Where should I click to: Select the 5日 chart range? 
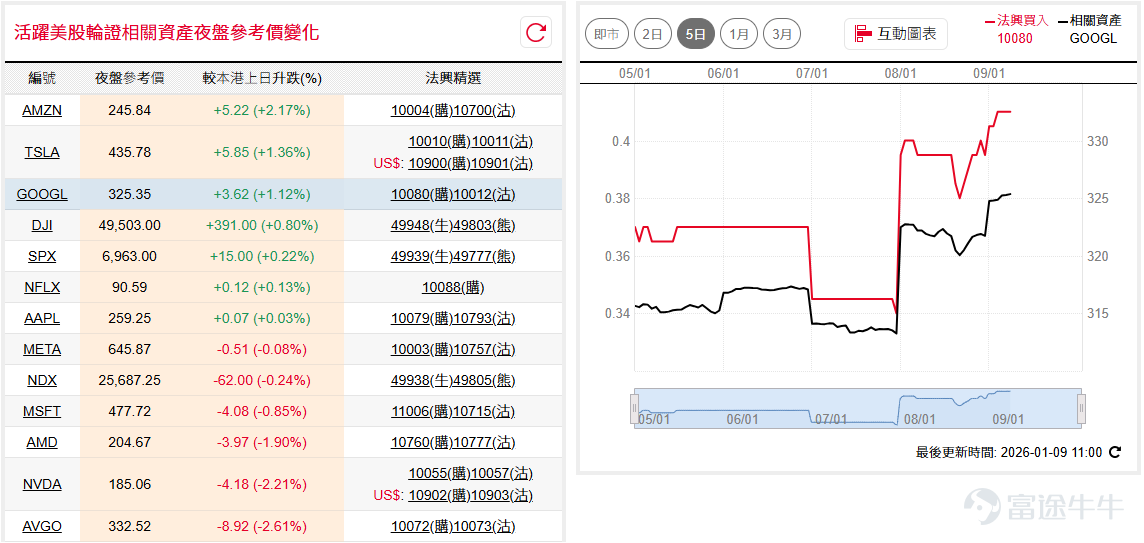click(x=695, y=34)
